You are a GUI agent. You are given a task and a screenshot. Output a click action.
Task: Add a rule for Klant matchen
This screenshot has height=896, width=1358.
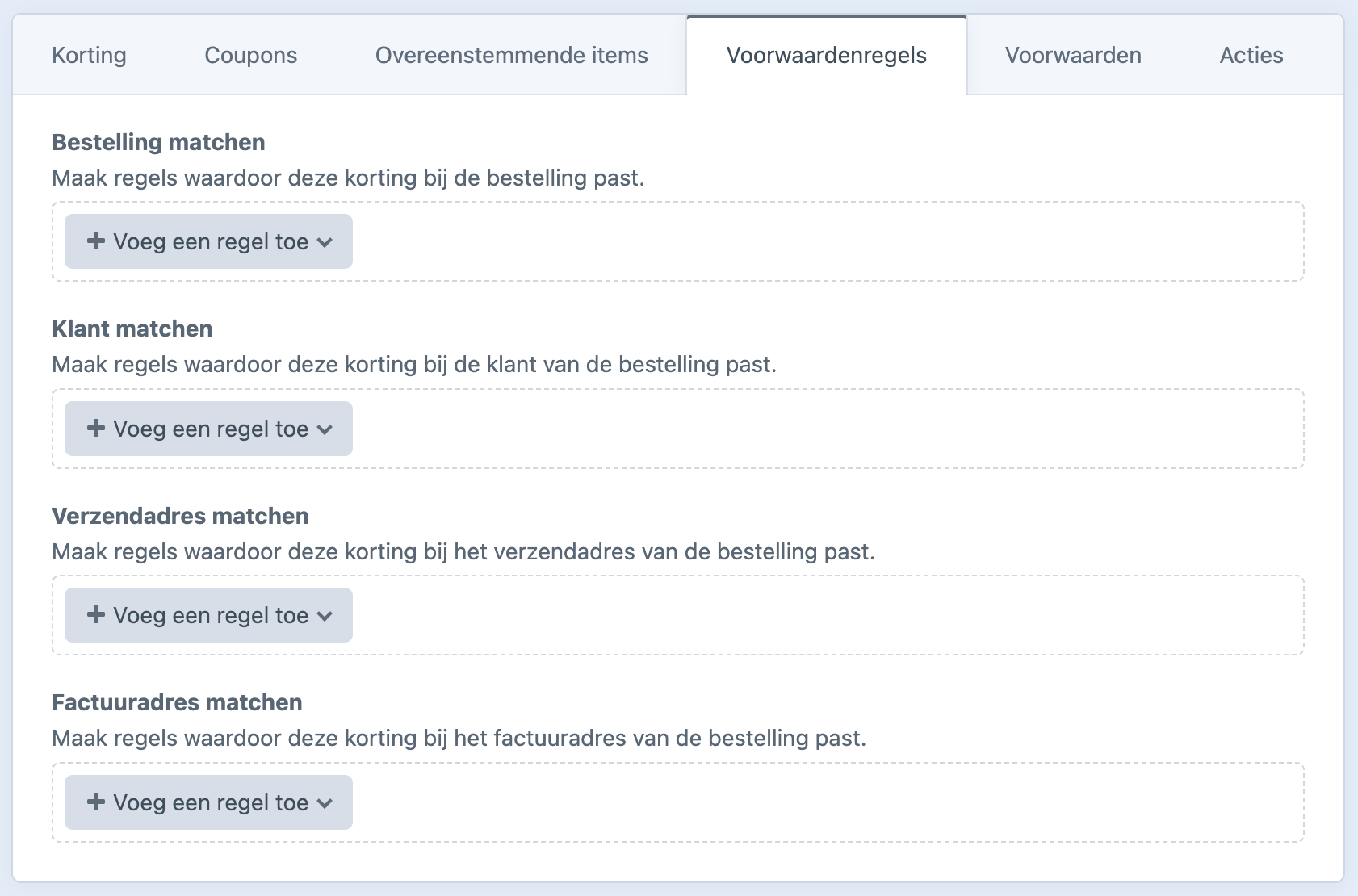(207, 428)
